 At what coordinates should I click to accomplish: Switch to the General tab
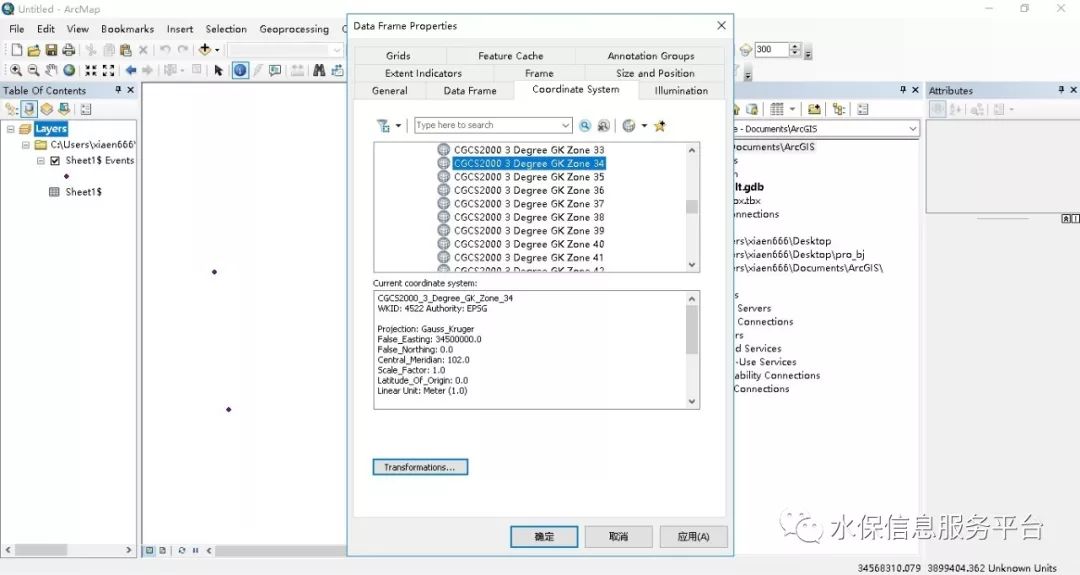tap(390, 91)
